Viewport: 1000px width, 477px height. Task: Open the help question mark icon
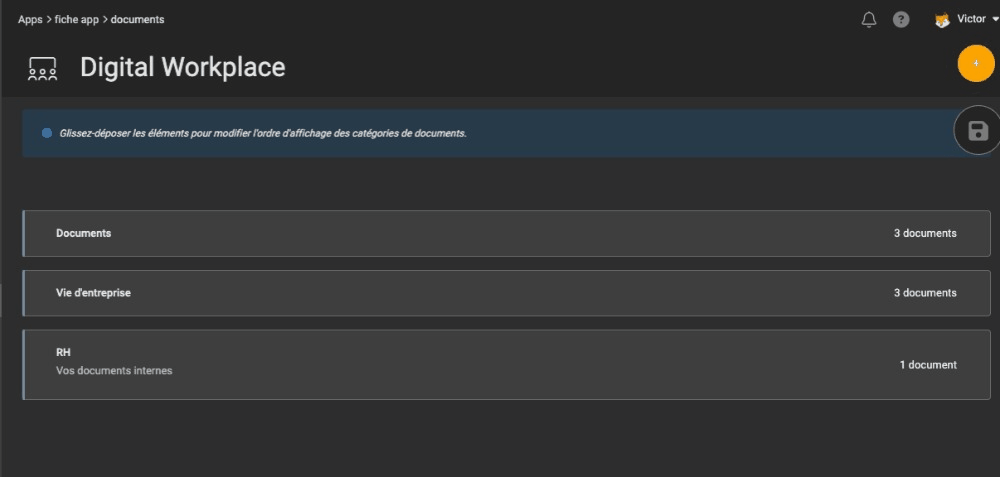pyautogui.click(x=901, y=20)
